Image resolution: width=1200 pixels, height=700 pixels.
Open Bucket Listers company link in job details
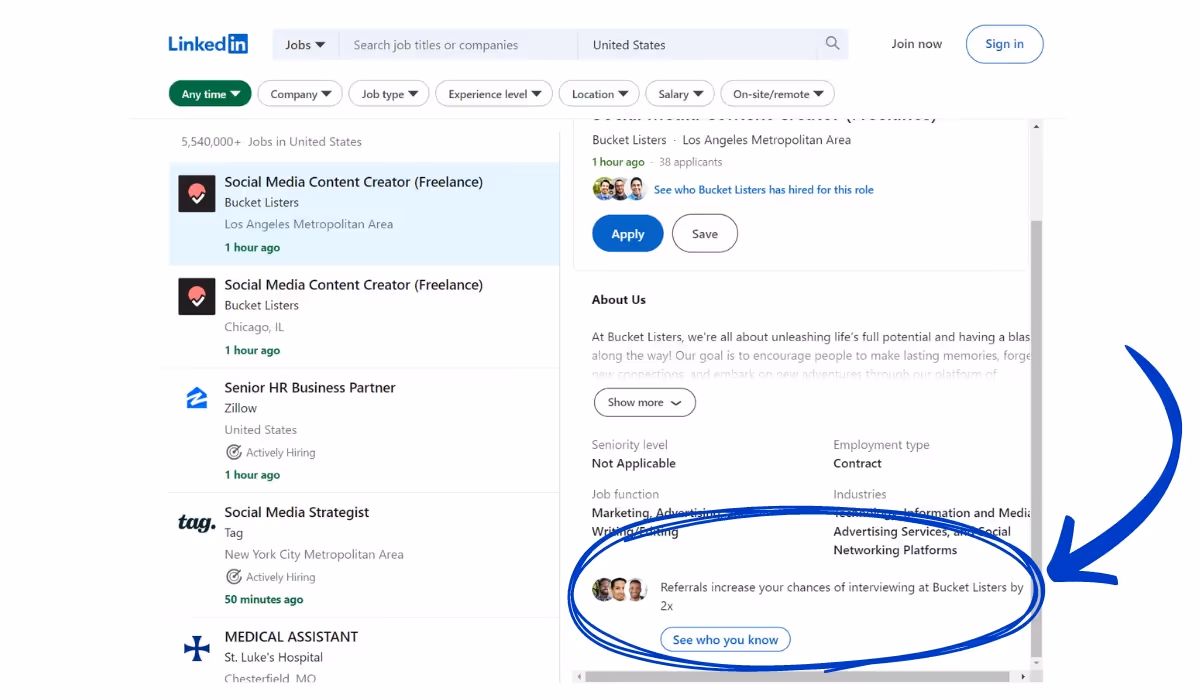click(628, 140)
